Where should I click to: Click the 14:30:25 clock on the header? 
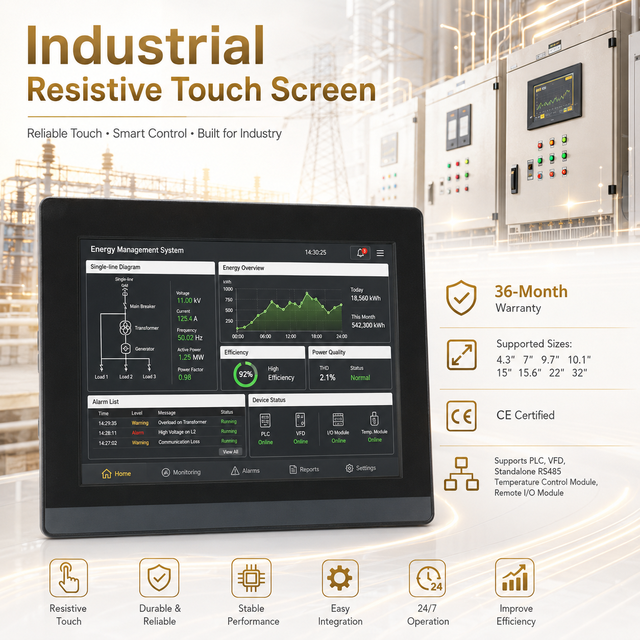click(x=316, y=252)
